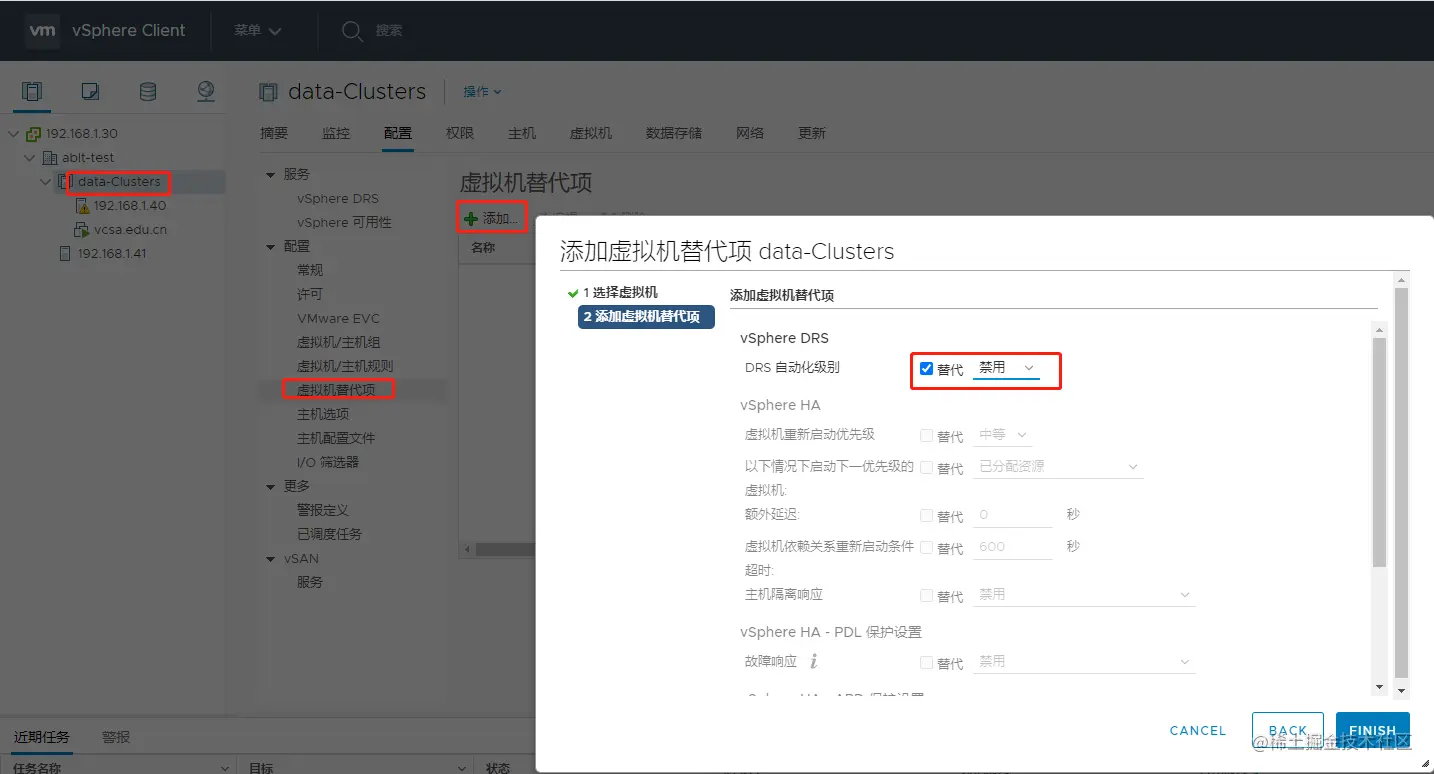Click the 添加... button
Image resolution: width=1434 pixels, height=774 pixels.
[492, 218]
